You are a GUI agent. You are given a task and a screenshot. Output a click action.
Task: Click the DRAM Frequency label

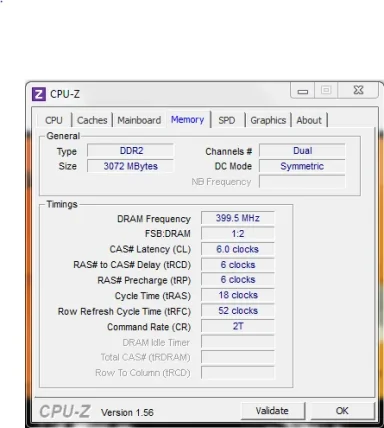pyautogui.click(x=154, y=219)
